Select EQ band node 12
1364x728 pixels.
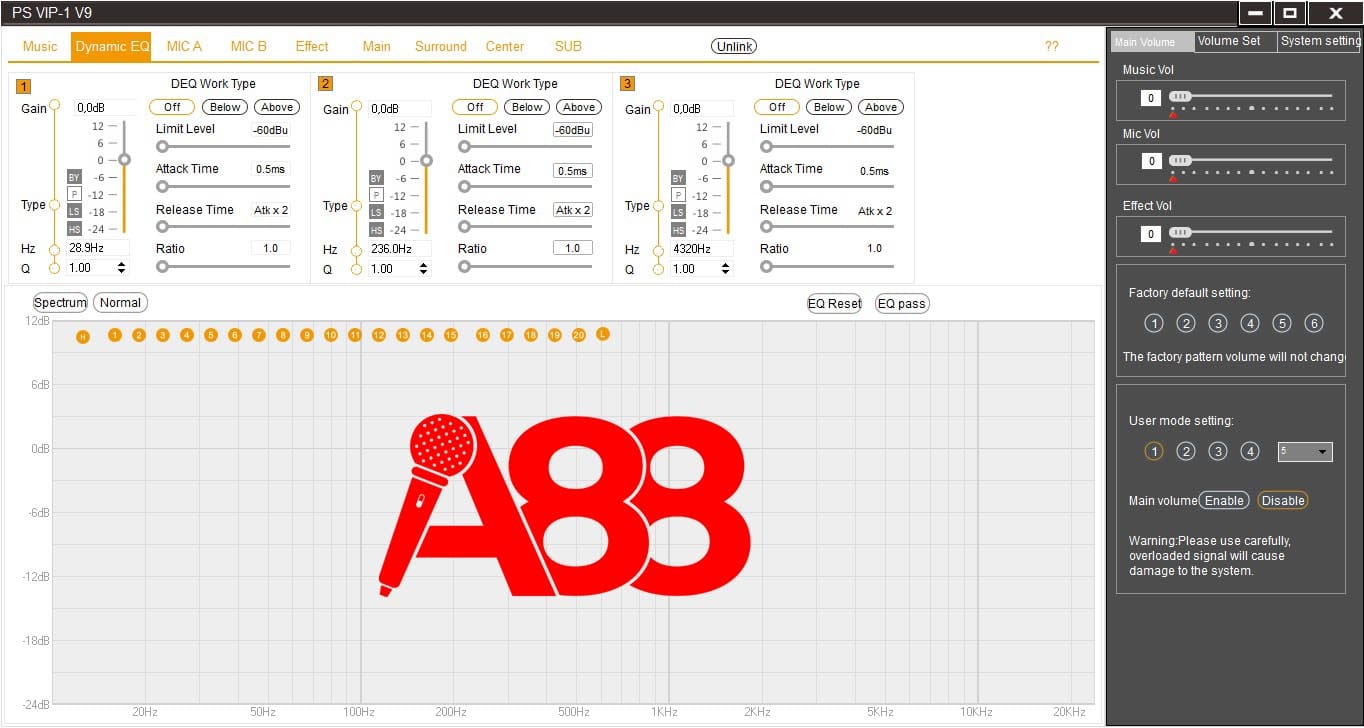click(379, 335)
